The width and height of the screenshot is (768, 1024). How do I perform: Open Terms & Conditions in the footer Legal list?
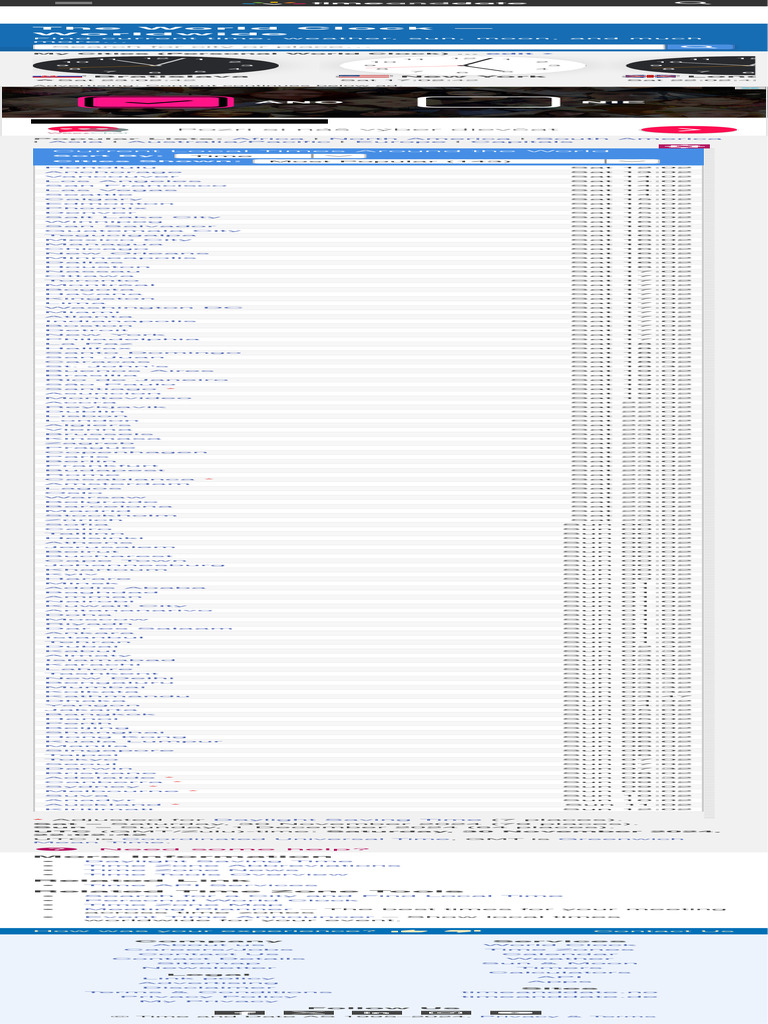point(208,991)
